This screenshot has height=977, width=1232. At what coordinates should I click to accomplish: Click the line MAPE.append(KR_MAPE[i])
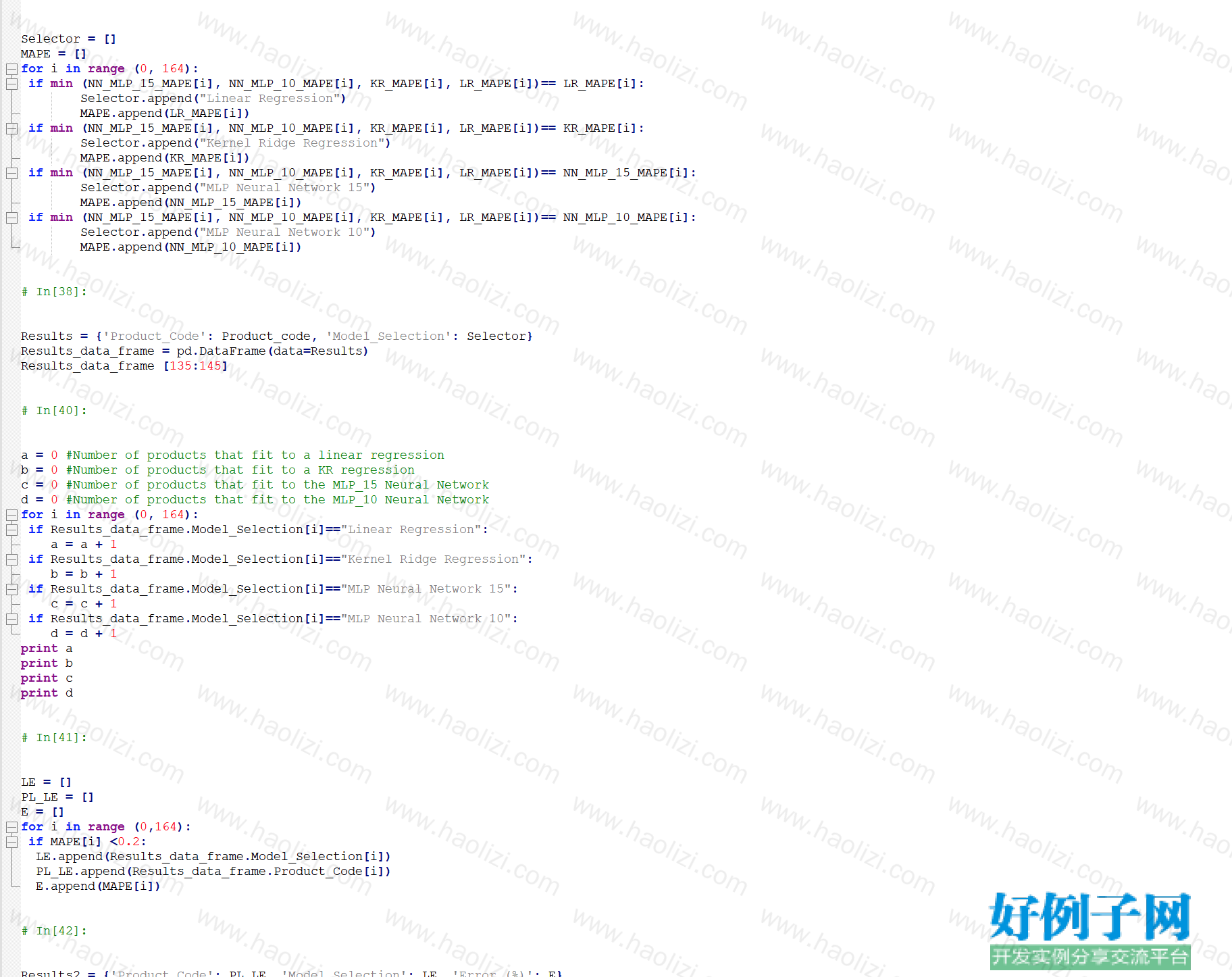165,158
